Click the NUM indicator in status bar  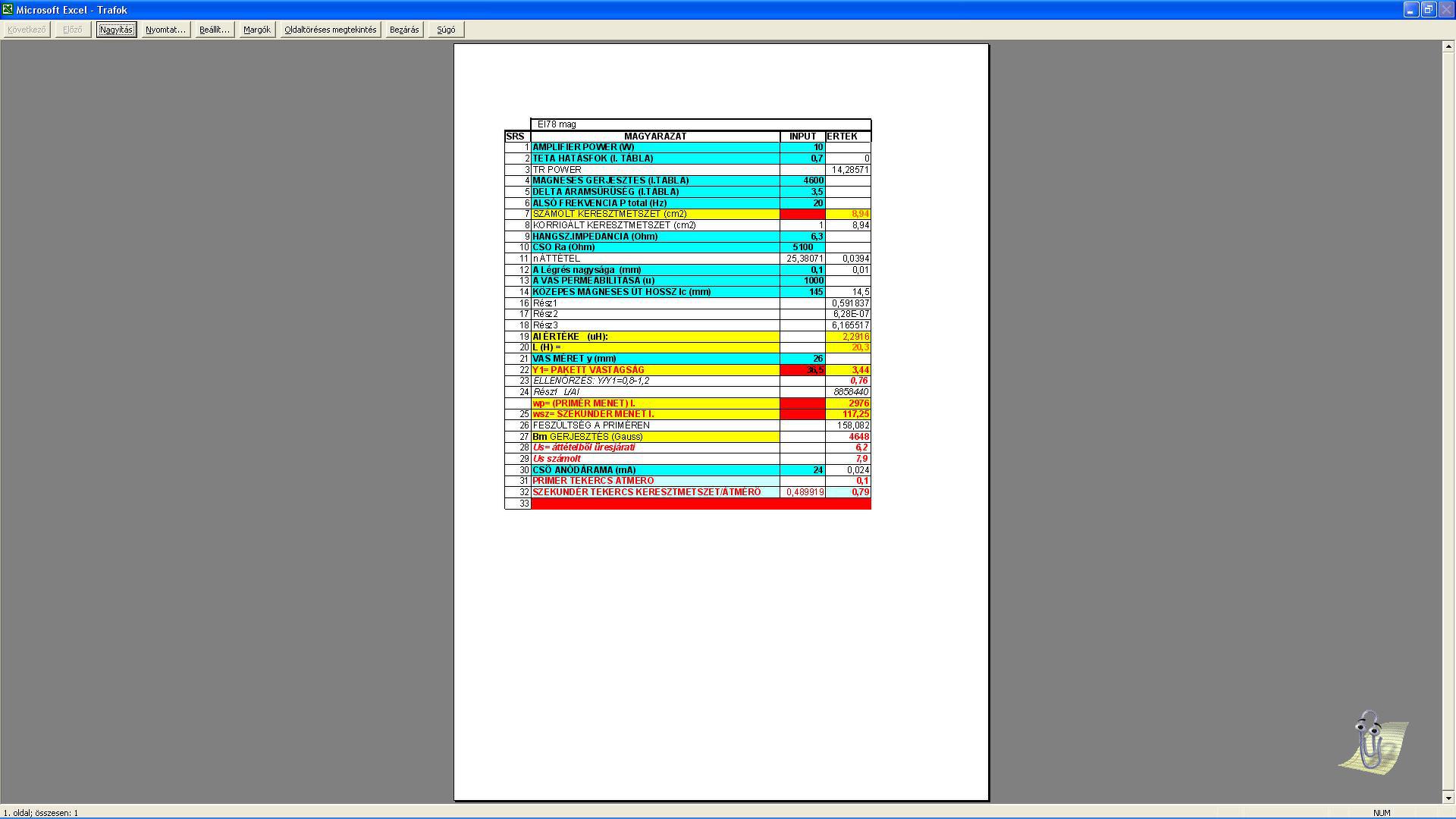tap(1381, 812)
